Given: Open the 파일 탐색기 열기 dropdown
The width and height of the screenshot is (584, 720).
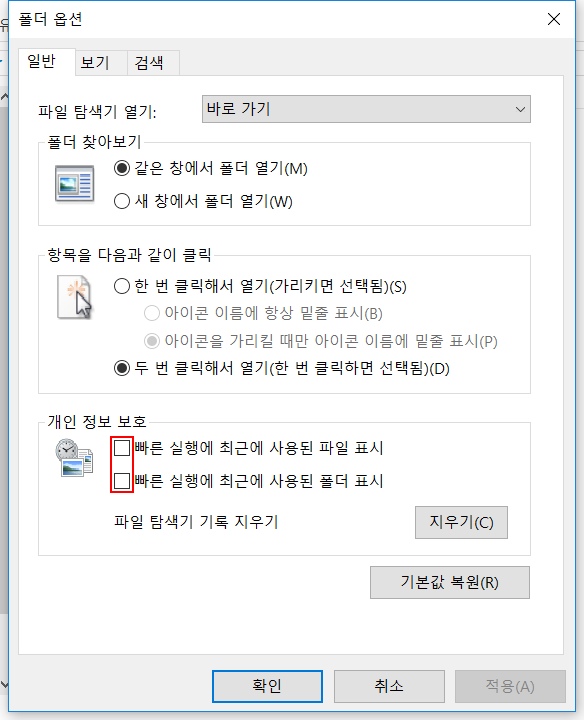Looking at the screenshot, I should 366,109.
